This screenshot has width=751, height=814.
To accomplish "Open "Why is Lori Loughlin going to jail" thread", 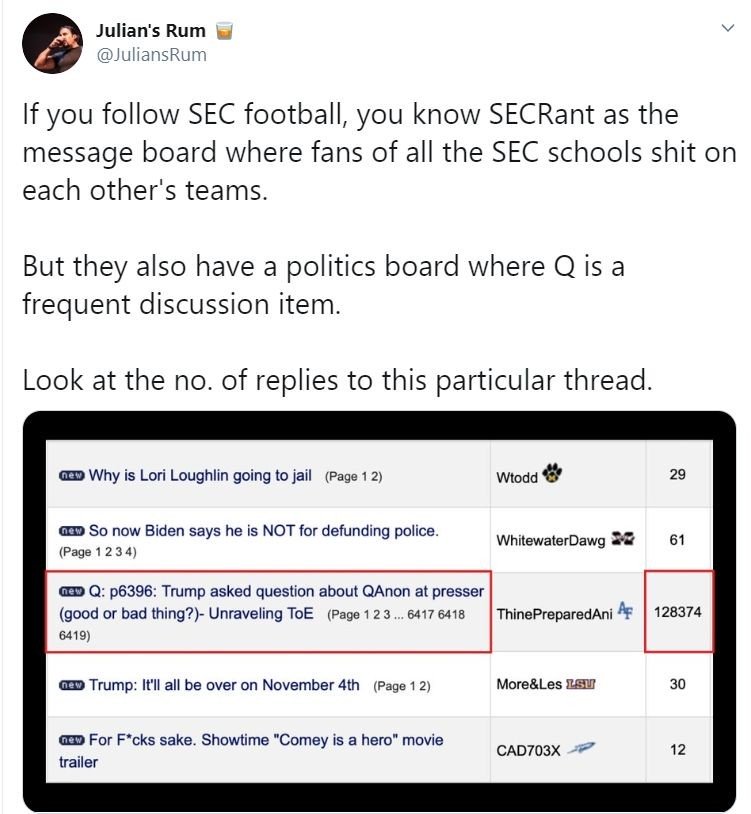I will click(x=201, y=475).
